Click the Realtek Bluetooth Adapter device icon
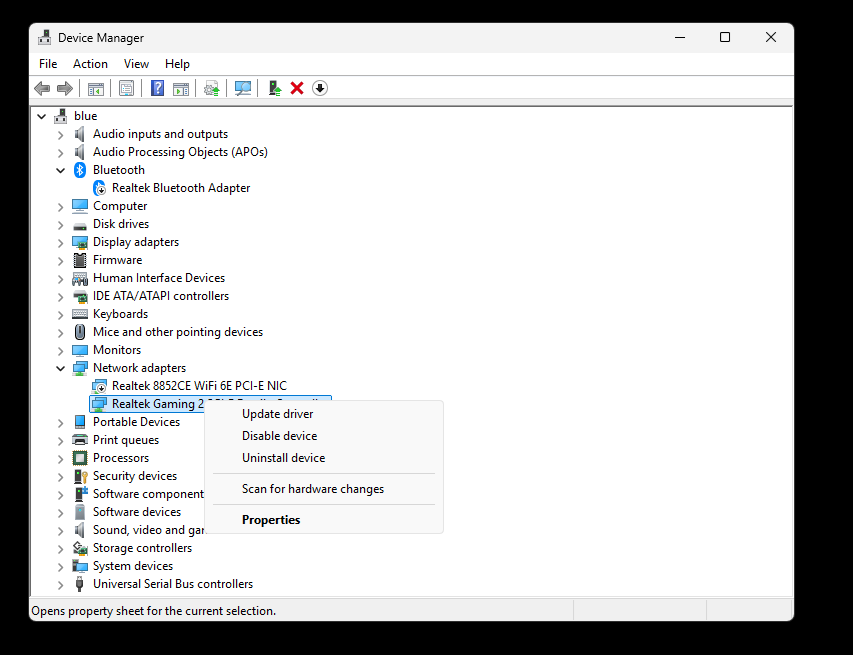The width and height of the screenshot is (853, 655). pyautogui.click(x=100, y=188)
